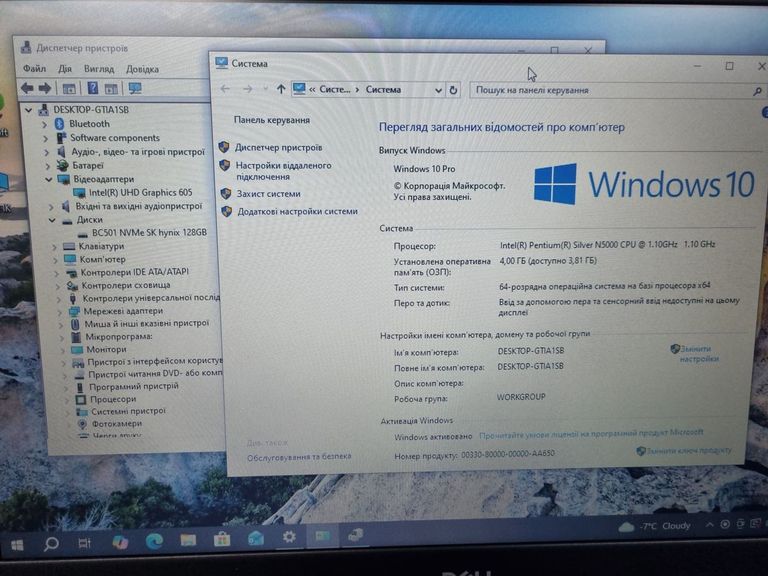Click Forward arrow in Device Manager toolbar

coord(45,88)
